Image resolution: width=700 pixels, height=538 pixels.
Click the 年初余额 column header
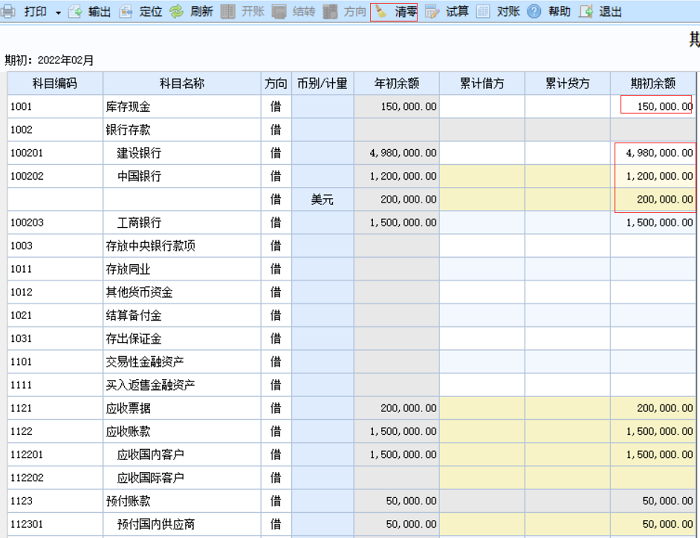(x=396, y=83)
